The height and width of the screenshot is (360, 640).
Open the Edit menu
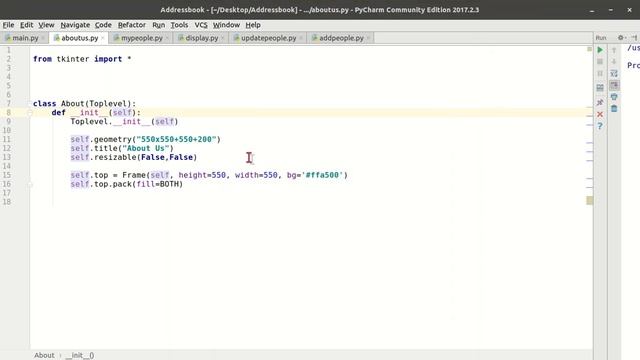(27, 25)
